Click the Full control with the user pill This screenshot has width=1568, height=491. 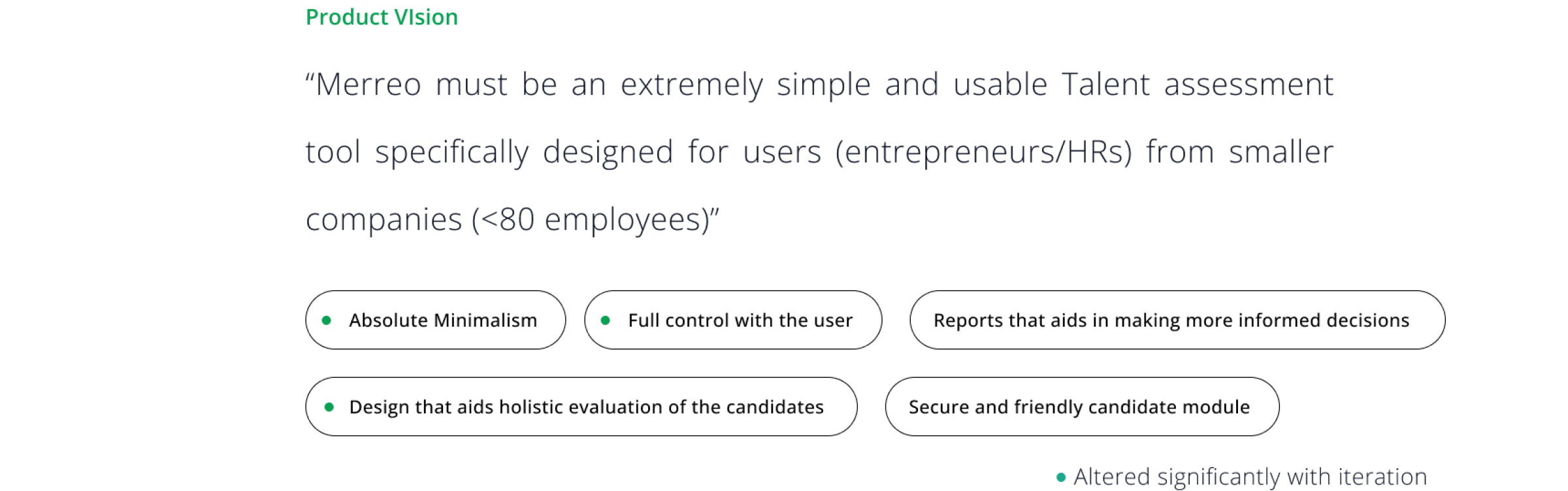tap(733, 320)
